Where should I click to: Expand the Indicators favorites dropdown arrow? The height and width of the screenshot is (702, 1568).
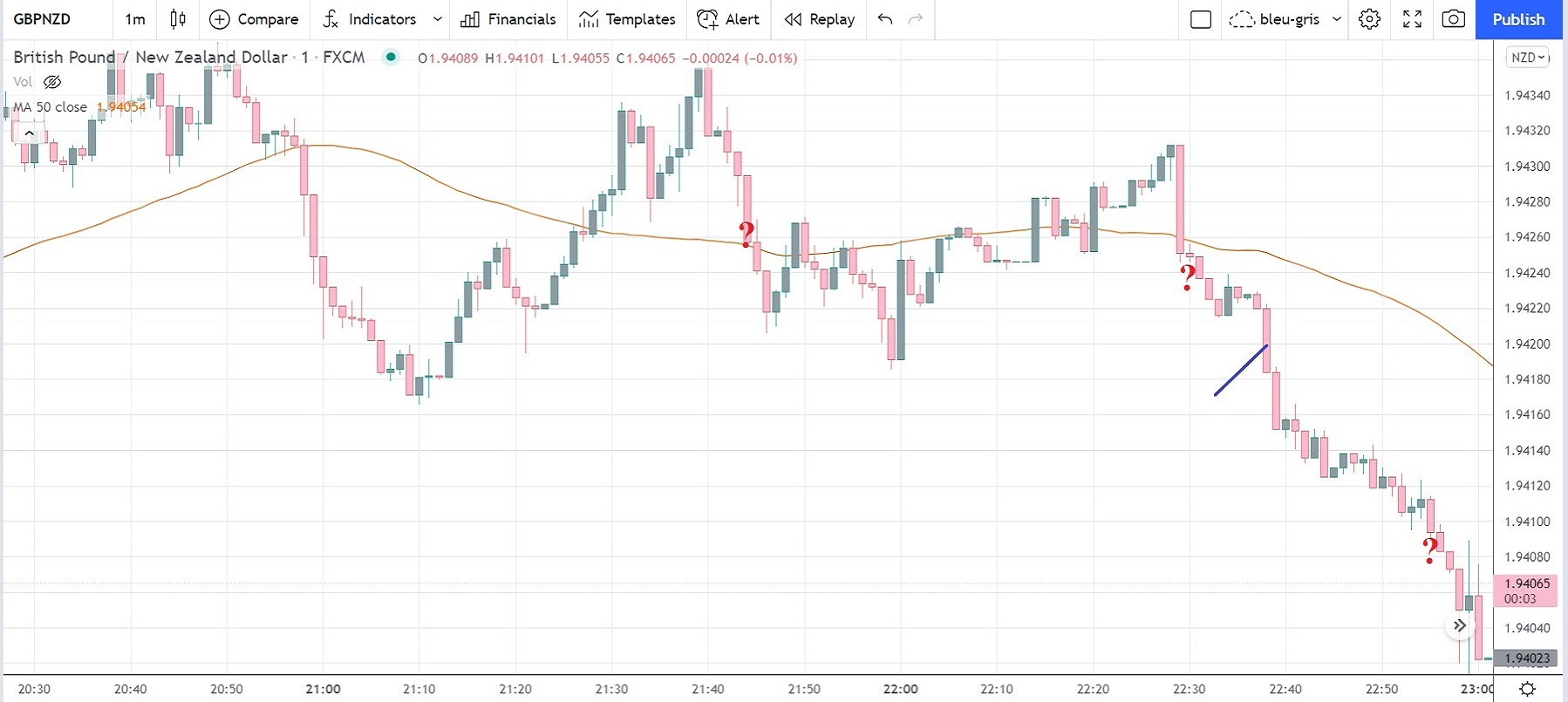[x=438, y=19]
